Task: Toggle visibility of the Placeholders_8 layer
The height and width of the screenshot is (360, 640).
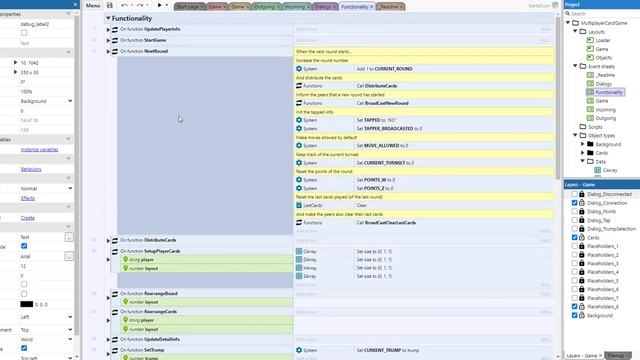Action: pyautogui.click(x=574, y=307)
